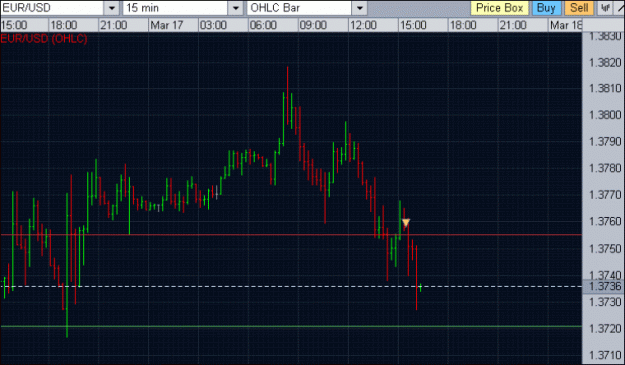Click the blue Buy button
This screenshot has width=625, height=365.
[546, 8]
